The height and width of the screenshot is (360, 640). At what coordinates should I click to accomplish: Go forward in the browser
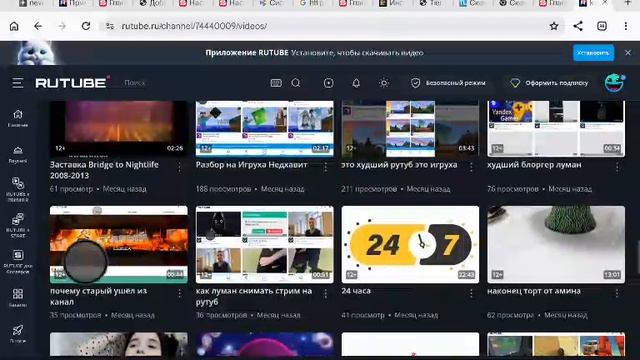click(x=62, y=26)
